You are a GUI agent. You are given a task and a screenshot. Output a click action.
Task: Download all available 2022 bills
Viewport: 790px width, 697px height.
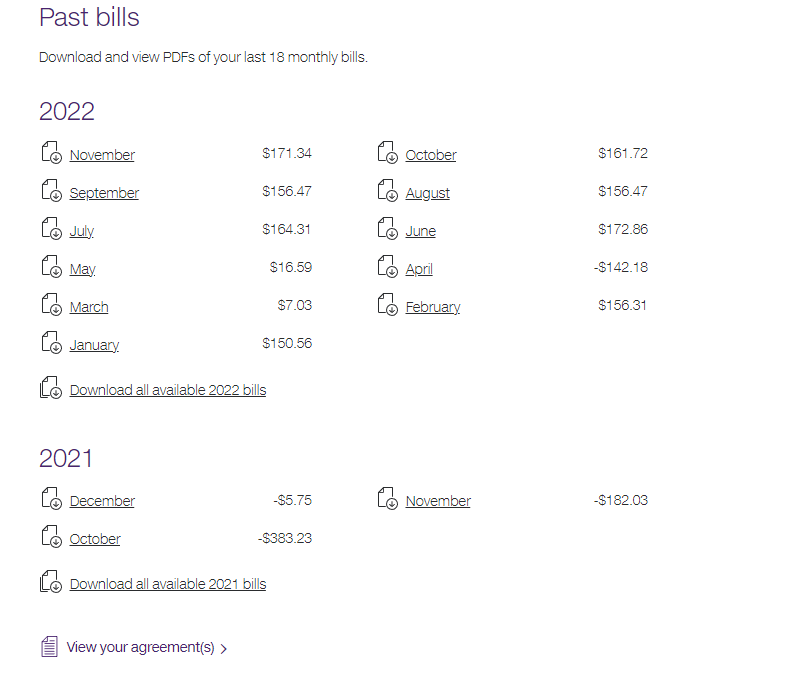tap(168, 390)
